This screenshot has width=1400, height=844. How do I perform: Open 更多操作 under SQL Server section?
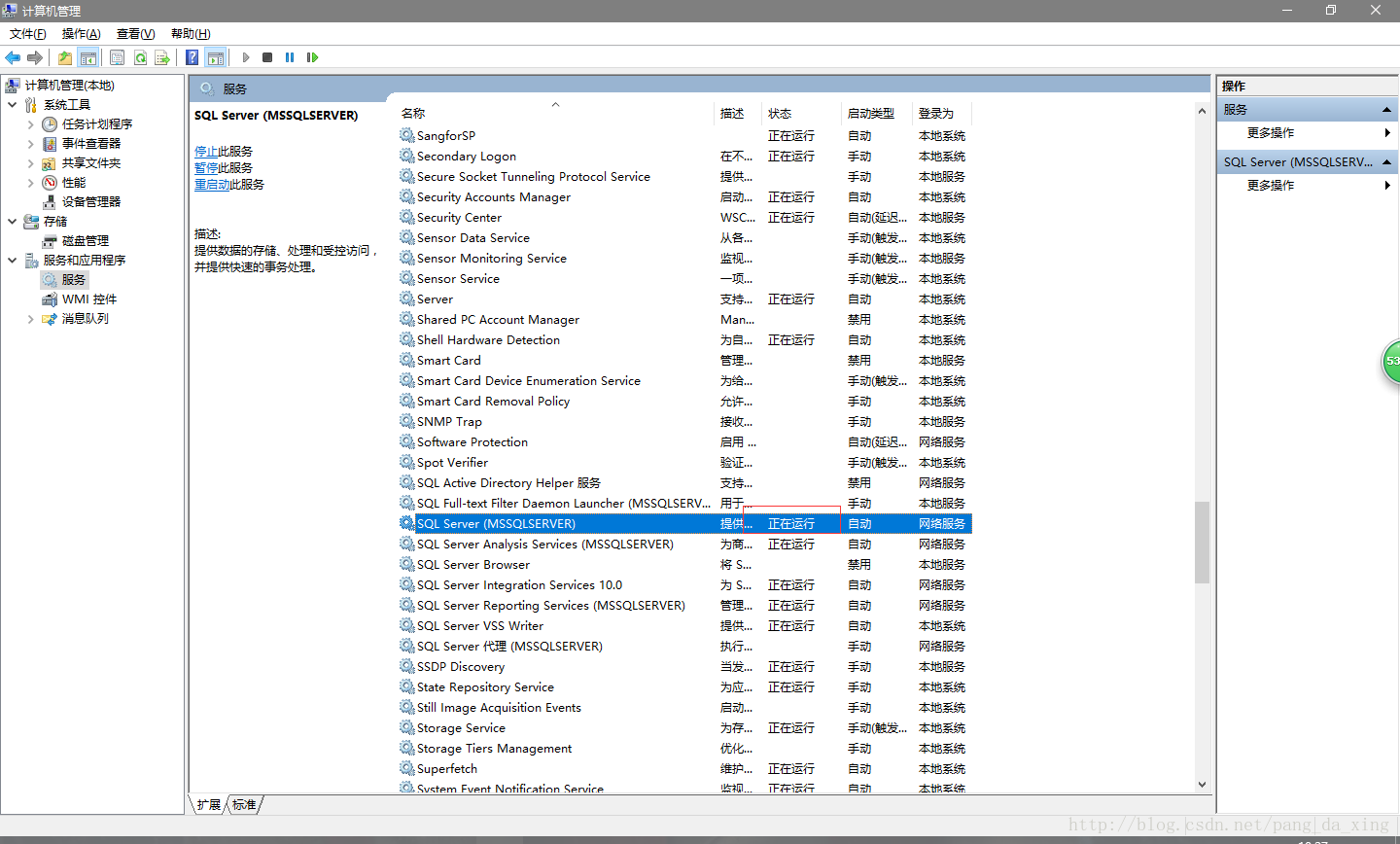(1271, 186)
